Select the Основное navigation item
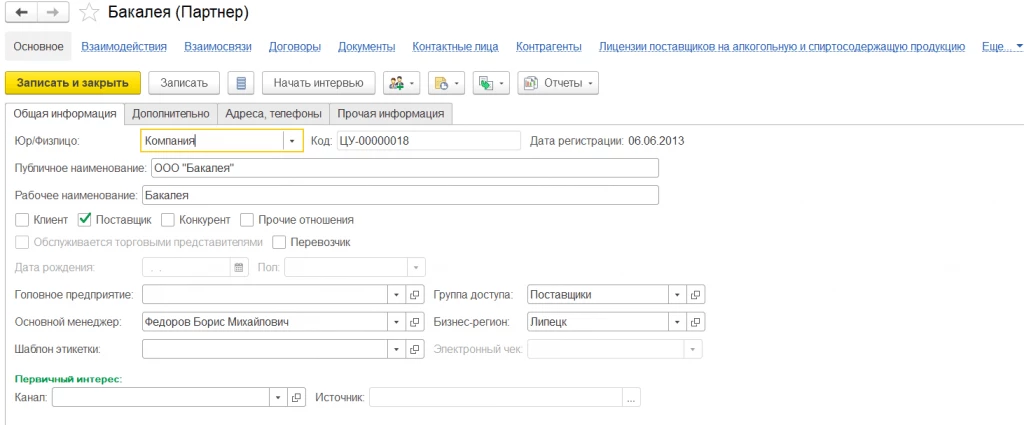 39,46
